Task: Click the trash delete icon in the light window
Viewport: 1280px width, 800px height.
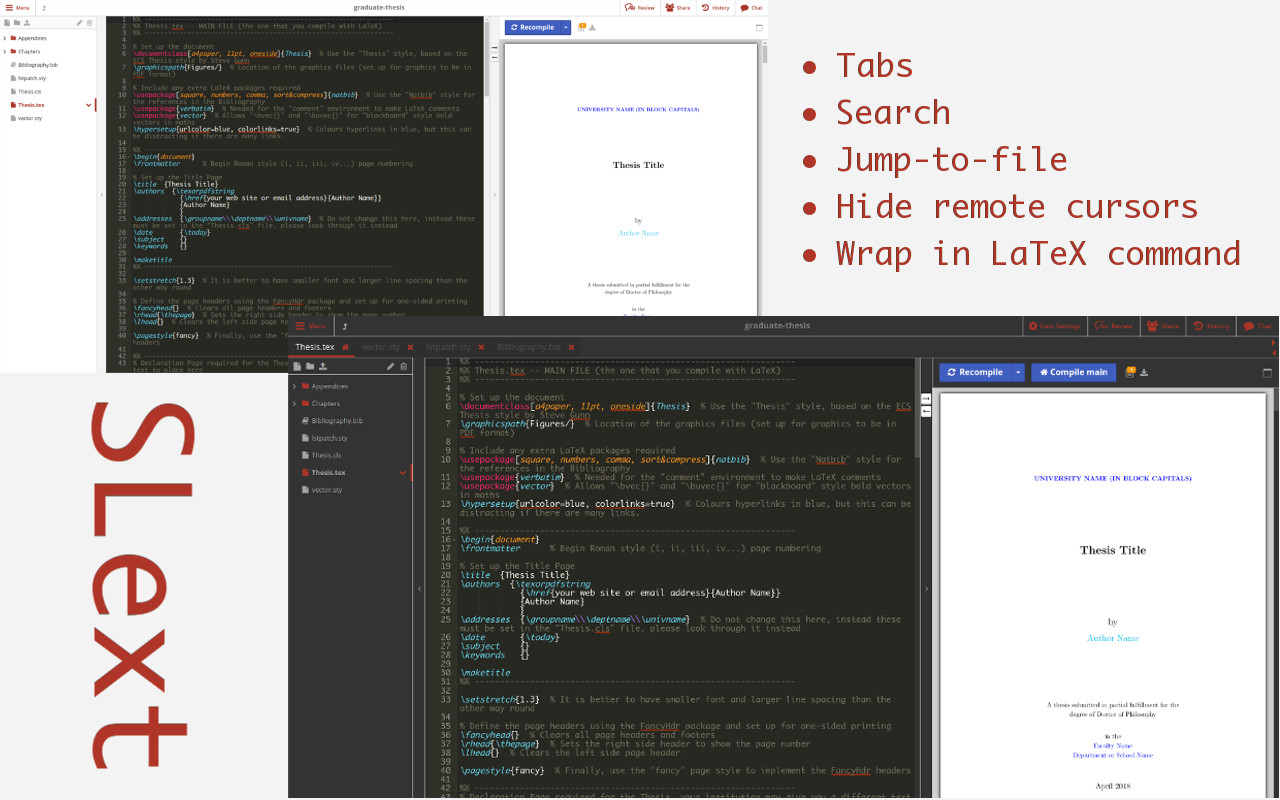Action: [89, 22]
